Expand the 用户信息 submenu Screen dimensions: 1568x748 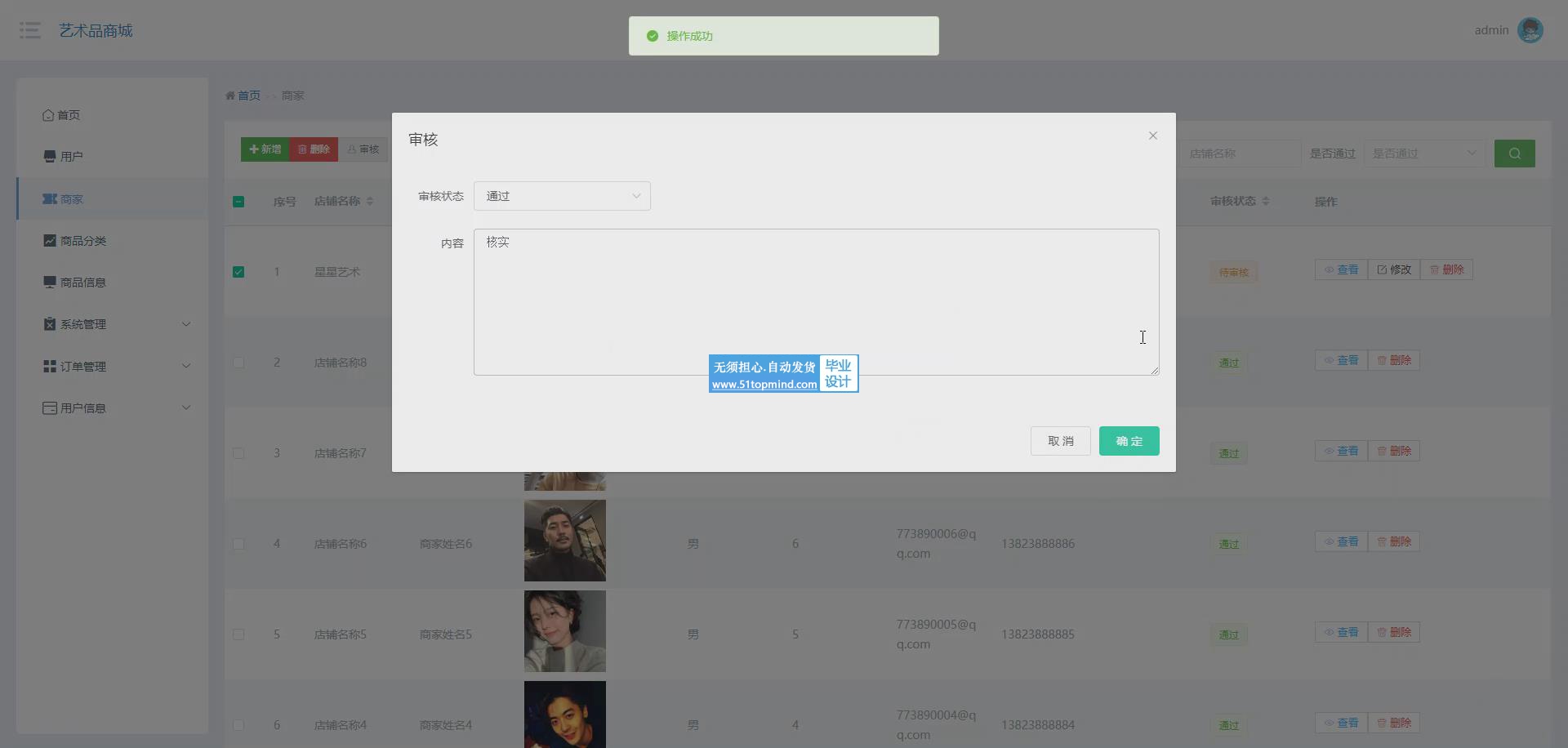[x=113, y=408]
